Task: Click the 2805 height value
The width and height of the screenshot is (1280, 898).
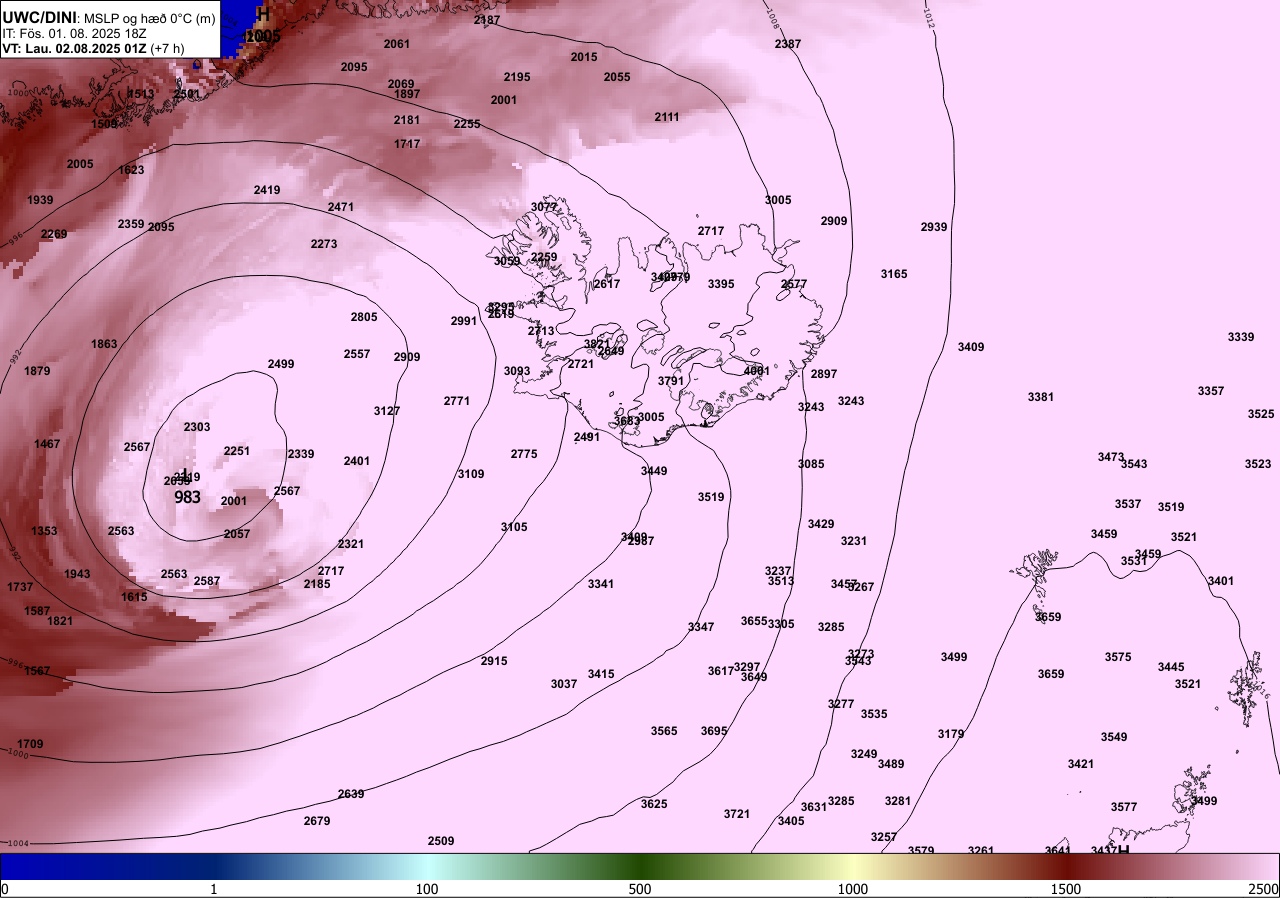Action: pyautogui.click(x=364, y=317)
